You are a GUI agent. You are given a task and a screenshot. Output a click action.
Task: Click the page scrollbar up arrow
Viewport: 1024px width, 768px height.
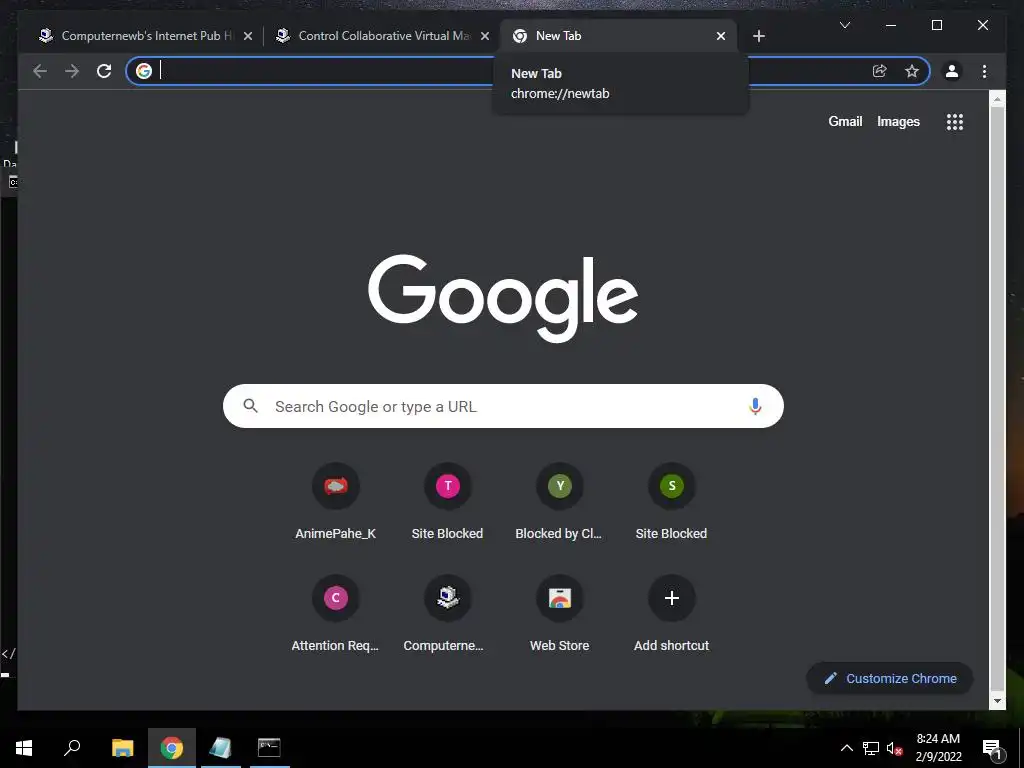pos(997,99)
